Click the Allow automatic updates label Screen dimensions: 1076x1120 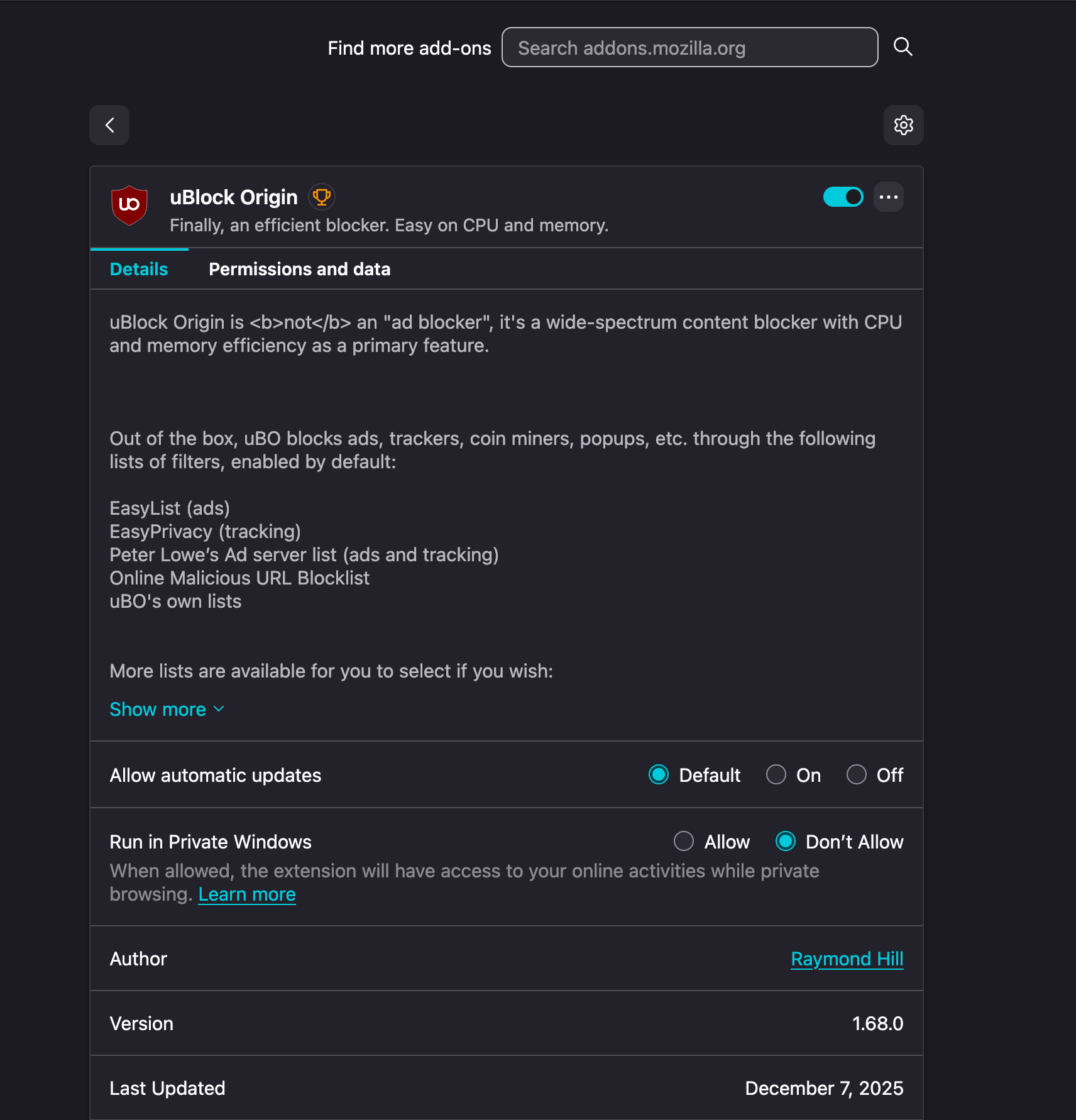click(x=216, y=776)
